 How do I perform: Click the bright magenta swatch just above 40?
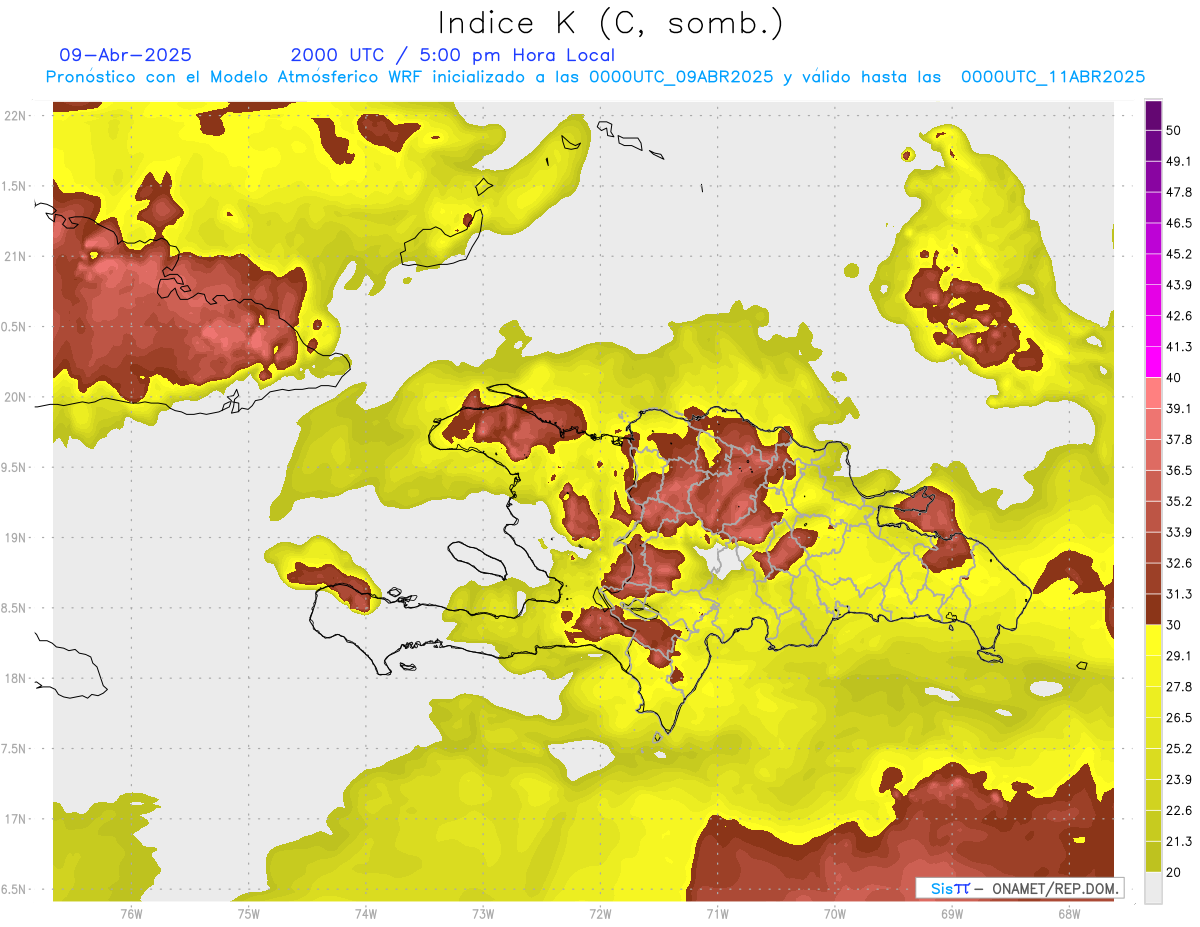pyautogui.click(x=1153, y=362)
